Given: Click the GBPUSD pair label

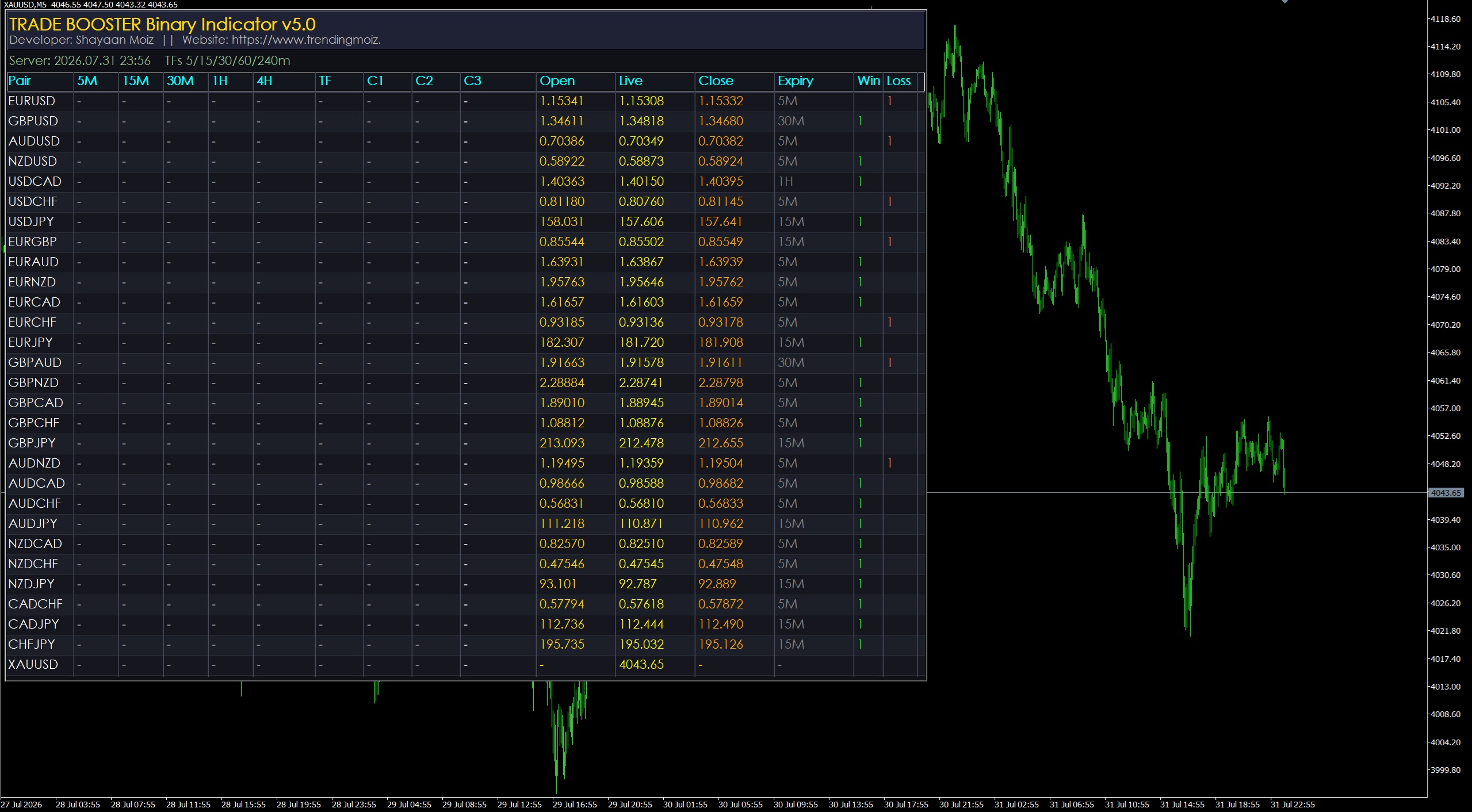Looking at the screenshot, I should (33, 121).
